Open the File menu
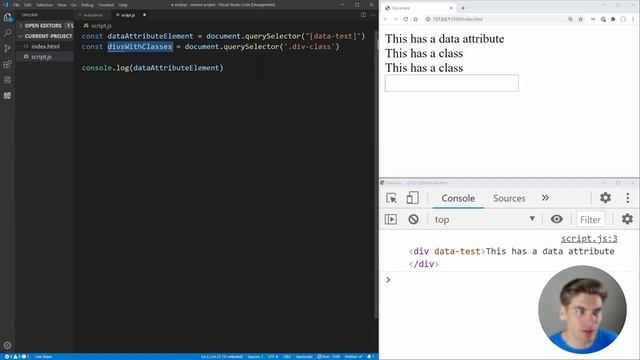Viewport: 640px width, 360px height. click(x=16, y=5)
